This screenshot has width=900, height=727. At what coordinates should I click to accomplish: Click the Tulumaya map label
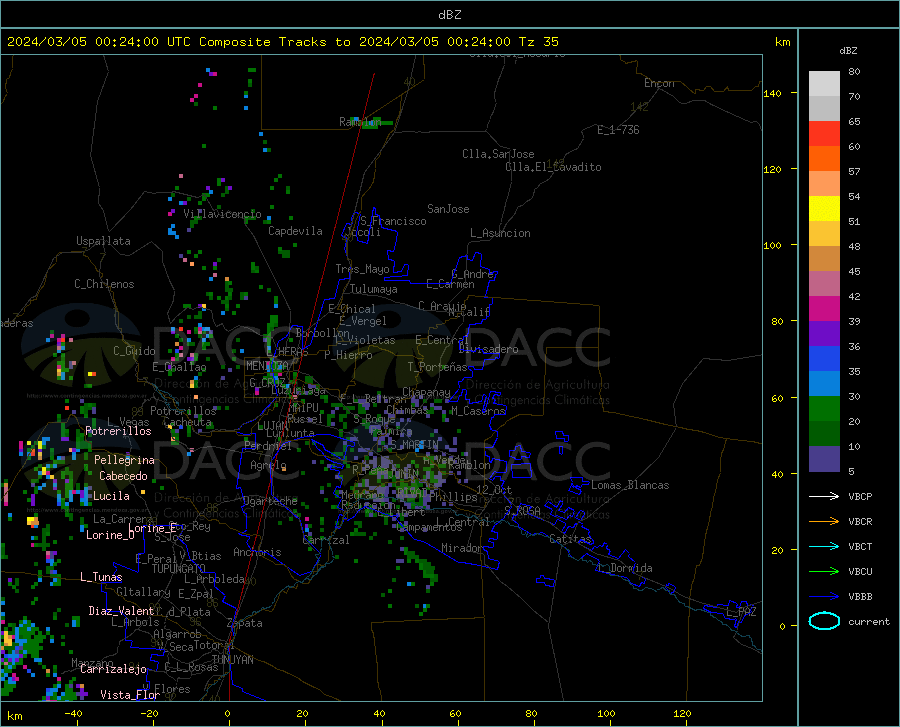pyautogui.click(x=373, y=289)
